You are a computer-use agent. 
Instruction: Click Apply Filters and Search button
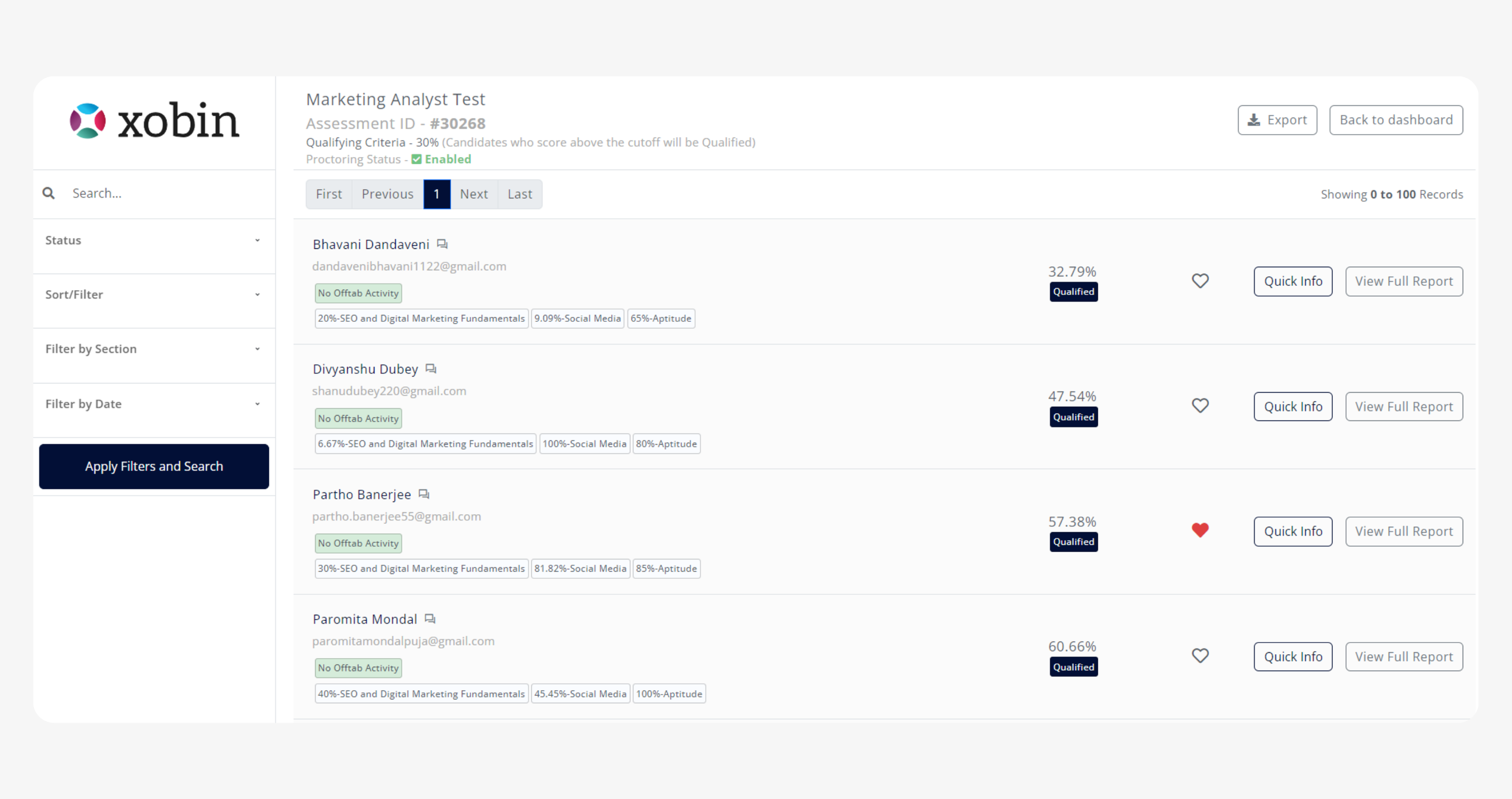tap(154, 466)
